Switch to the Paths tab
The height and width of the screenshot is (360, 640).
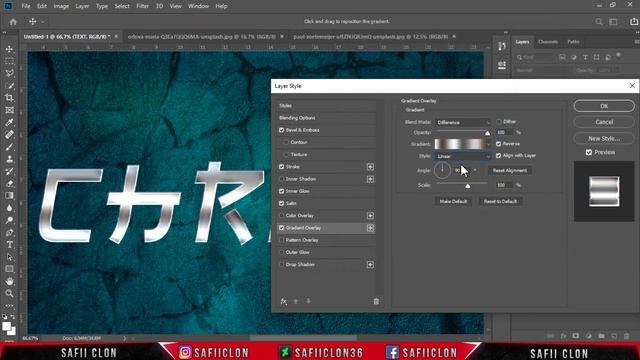(x=573, y=42)
